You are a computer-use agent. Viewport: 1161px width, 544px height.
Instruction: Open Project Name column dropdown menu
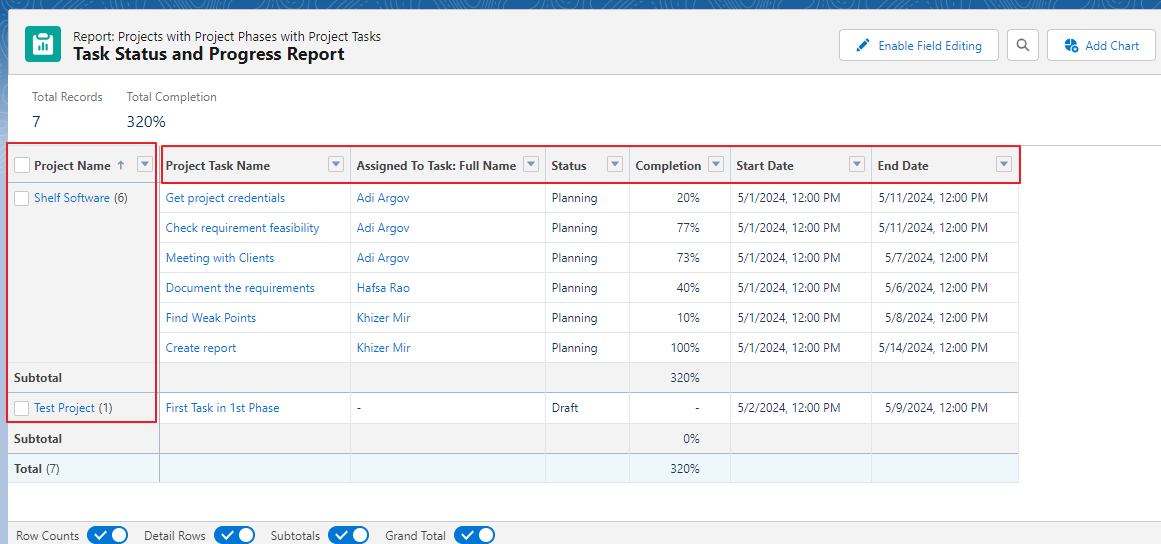coord(145,165)
